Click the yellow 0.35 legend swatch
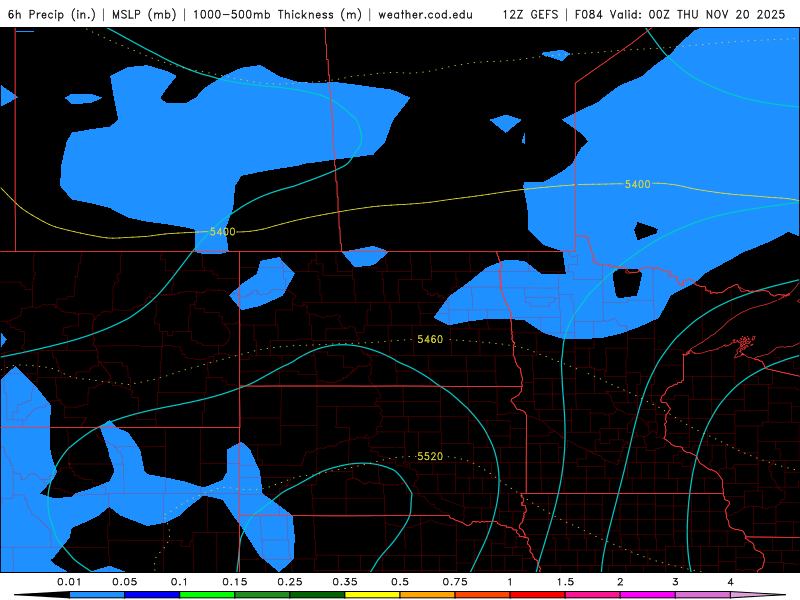The width and height of the screenshot is (800, 600). pyautogui.click(x=372, y=595)
